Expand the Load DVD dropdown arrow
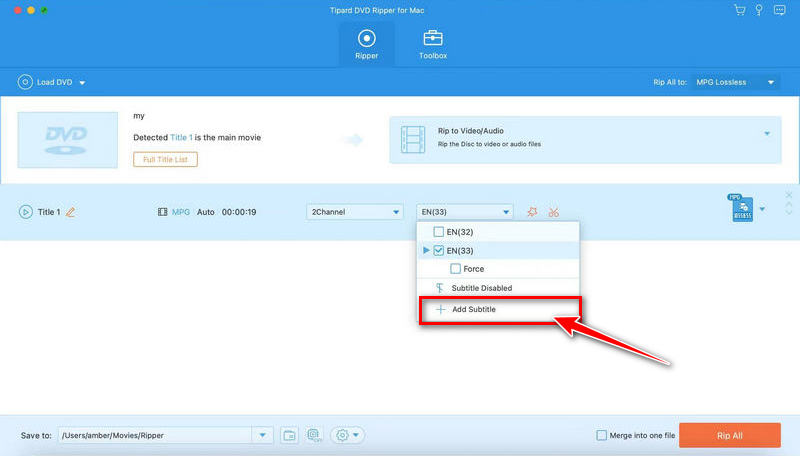This screenshot has width=800, height=456. pos(82,83)
